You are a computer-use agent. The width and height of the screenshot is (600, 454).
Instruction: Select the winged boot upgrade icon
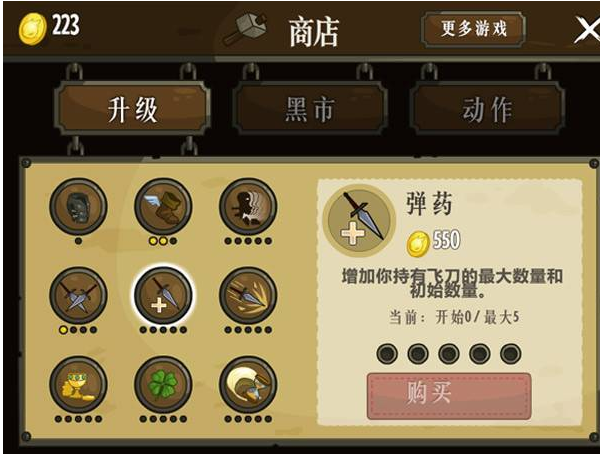tap(163, 207)
